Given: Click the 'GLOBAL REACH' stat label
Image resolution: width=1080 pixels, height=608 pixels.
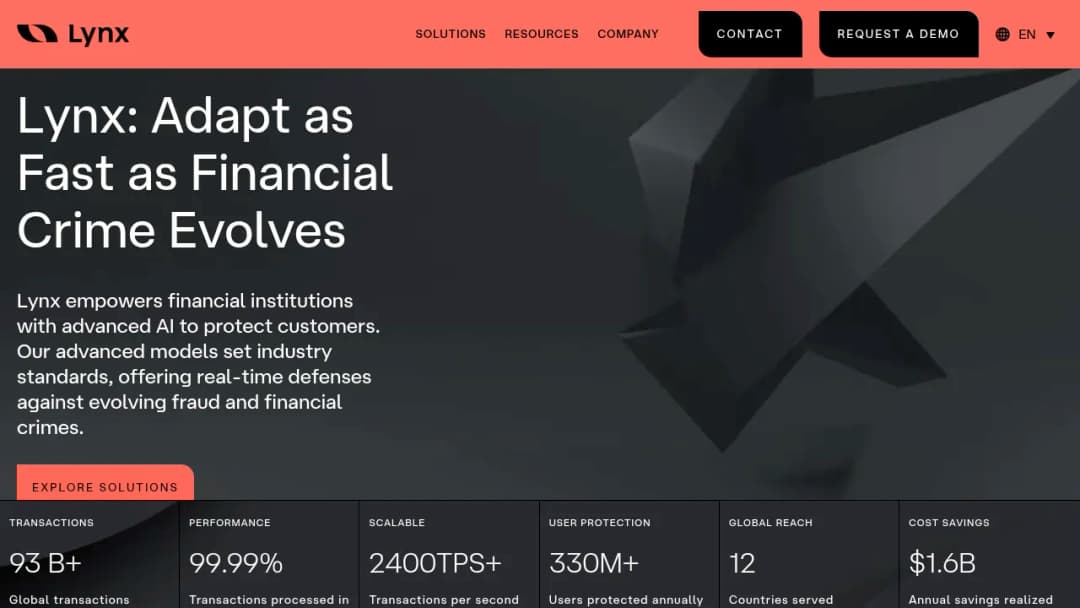Looking at the screenshot, I should tap(771, 523).
